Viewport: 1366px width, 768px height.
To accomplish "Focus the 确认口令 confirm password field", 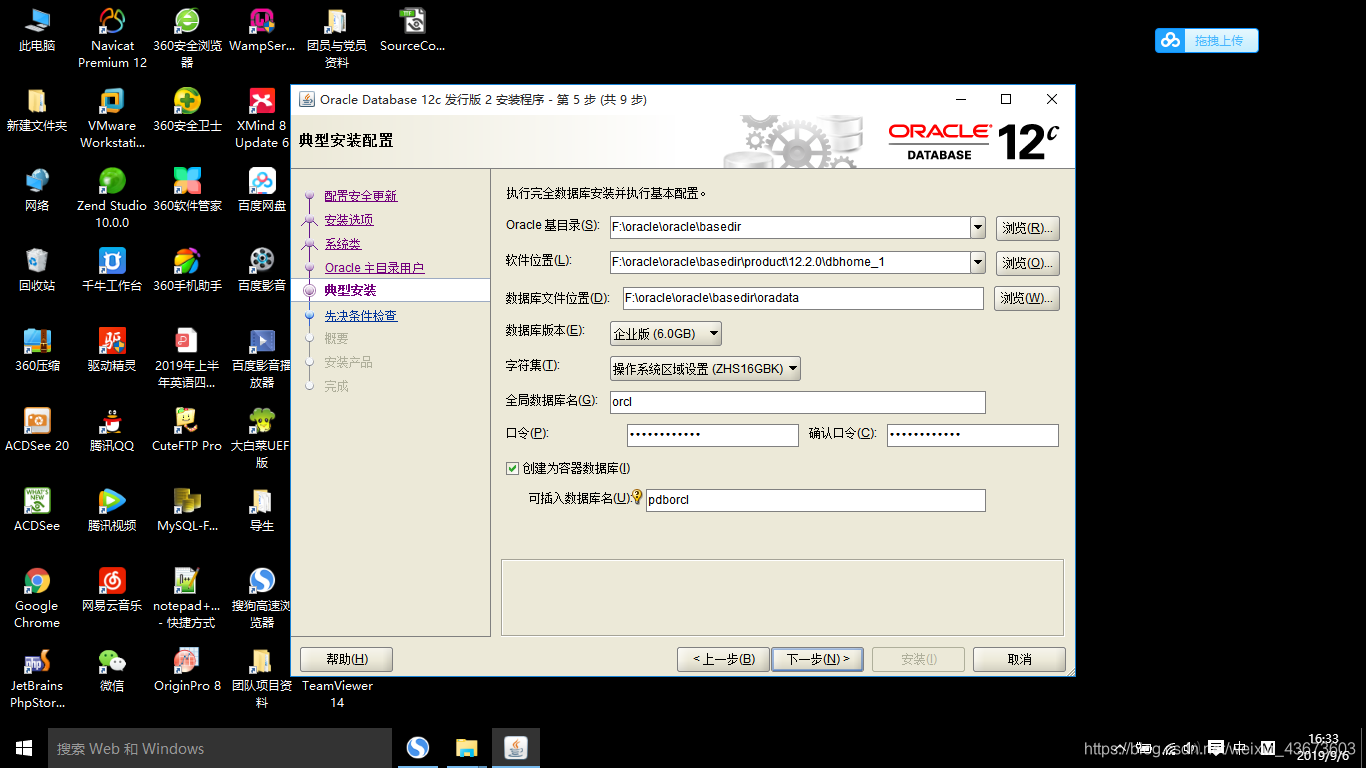I will 972,435.
